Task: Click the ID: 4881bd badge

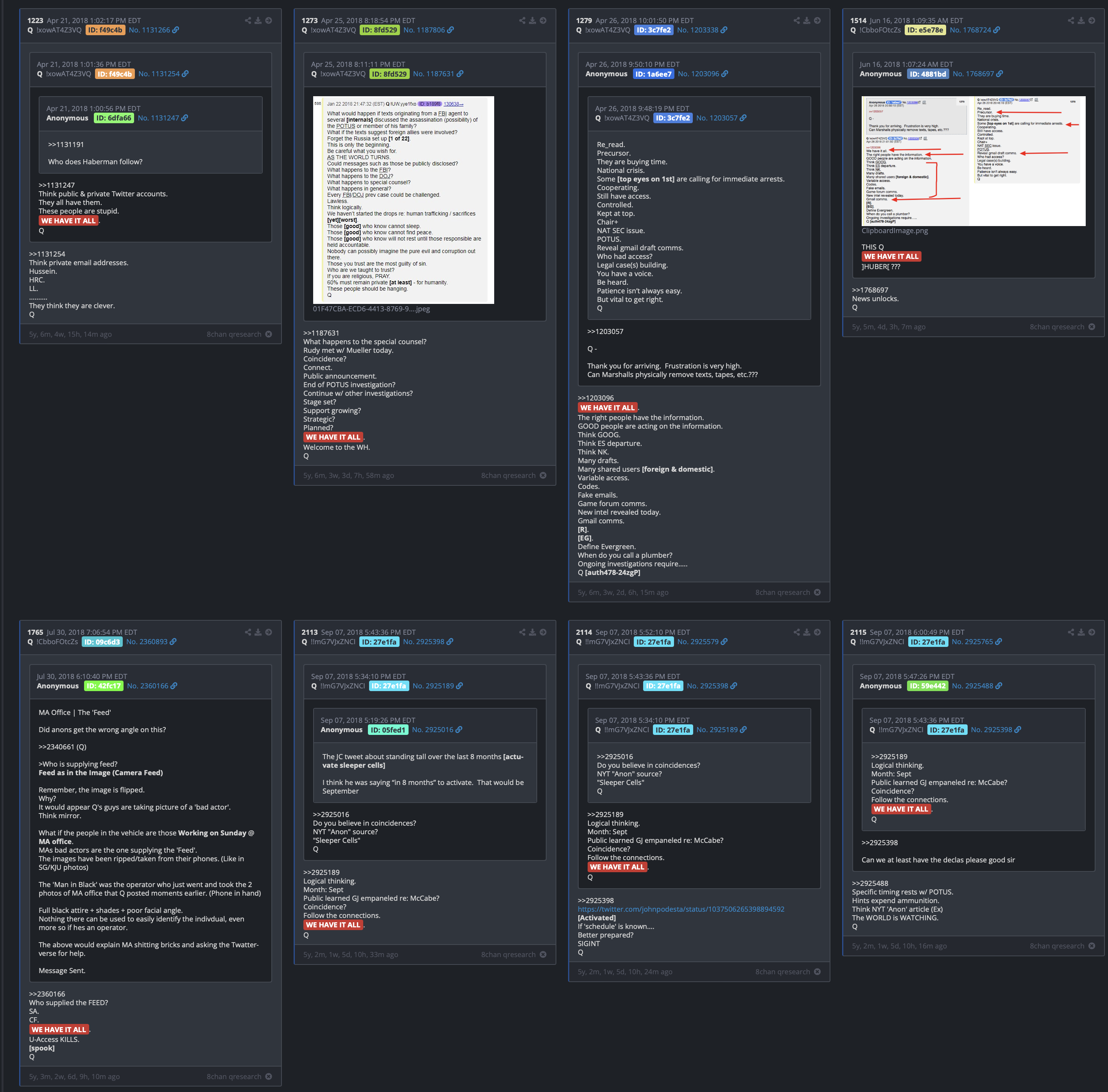Action: coord(927,74)
